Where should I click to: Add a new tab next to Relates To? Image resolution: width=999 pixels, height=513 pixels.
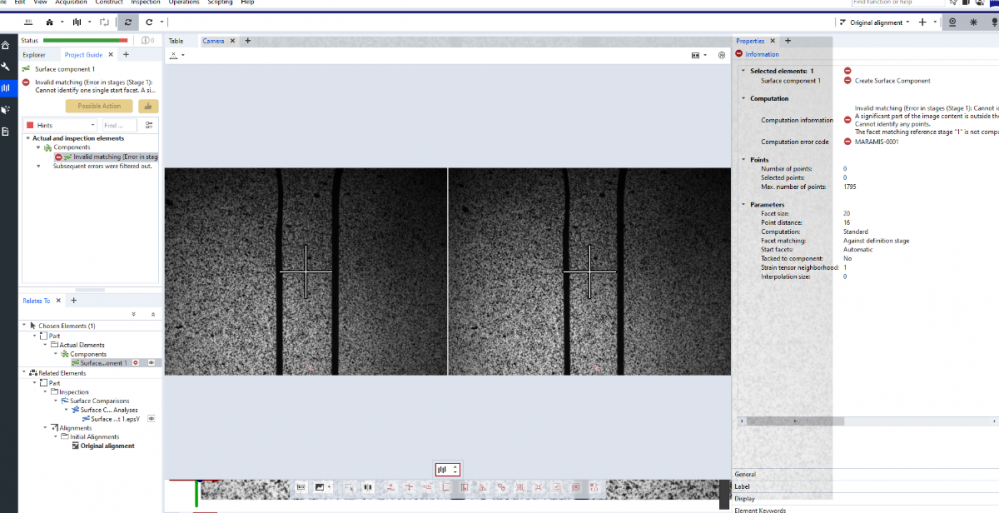[x=73, y=300]
